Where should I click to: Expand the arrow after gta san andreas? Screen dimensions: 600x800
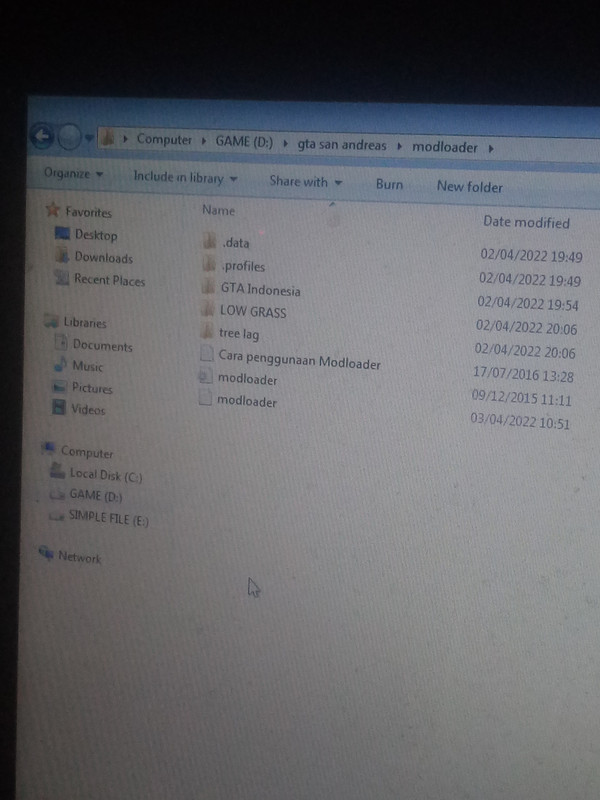399,146
